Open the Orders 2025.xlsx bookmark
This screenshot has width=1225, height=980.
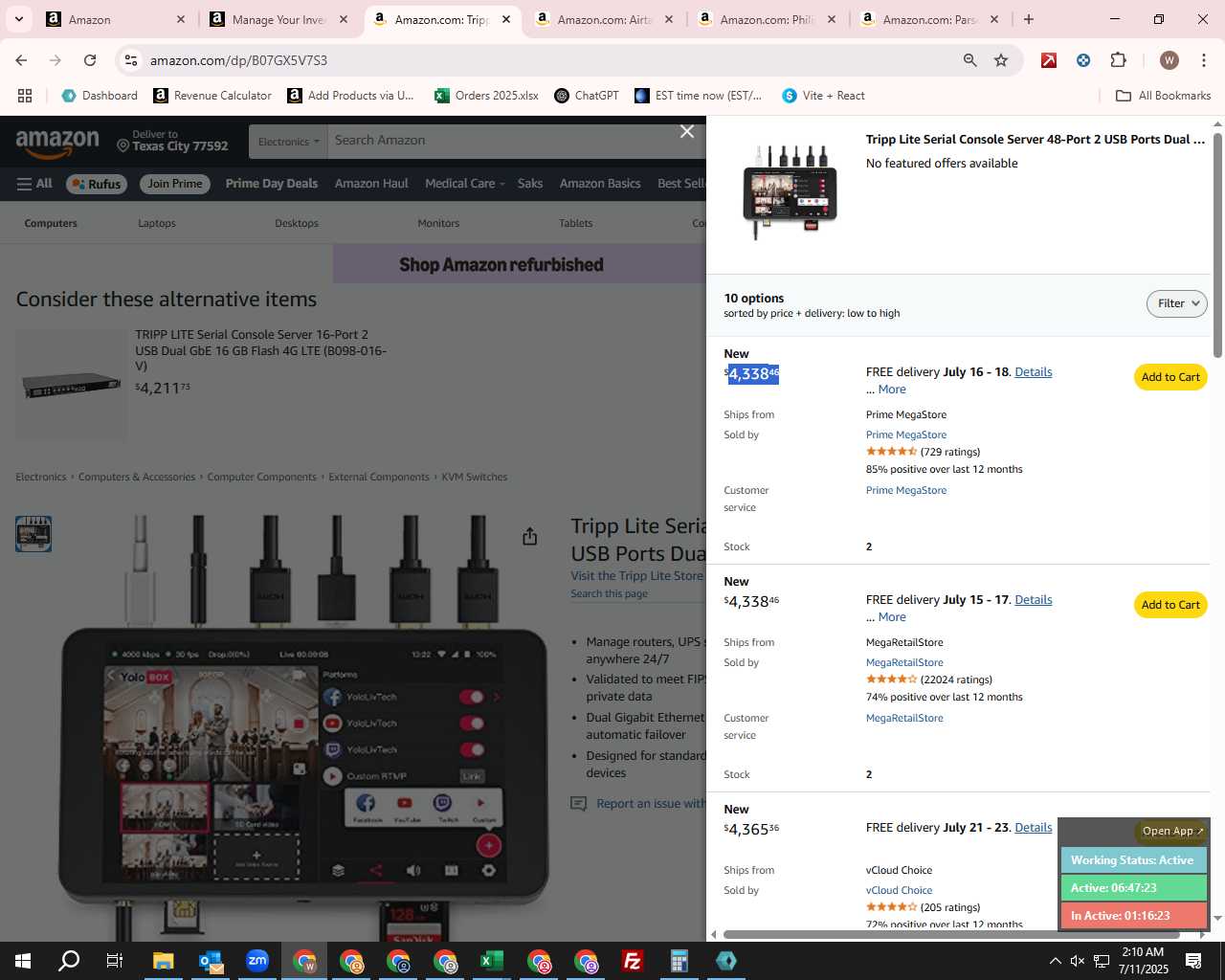[x=486, y=96]
